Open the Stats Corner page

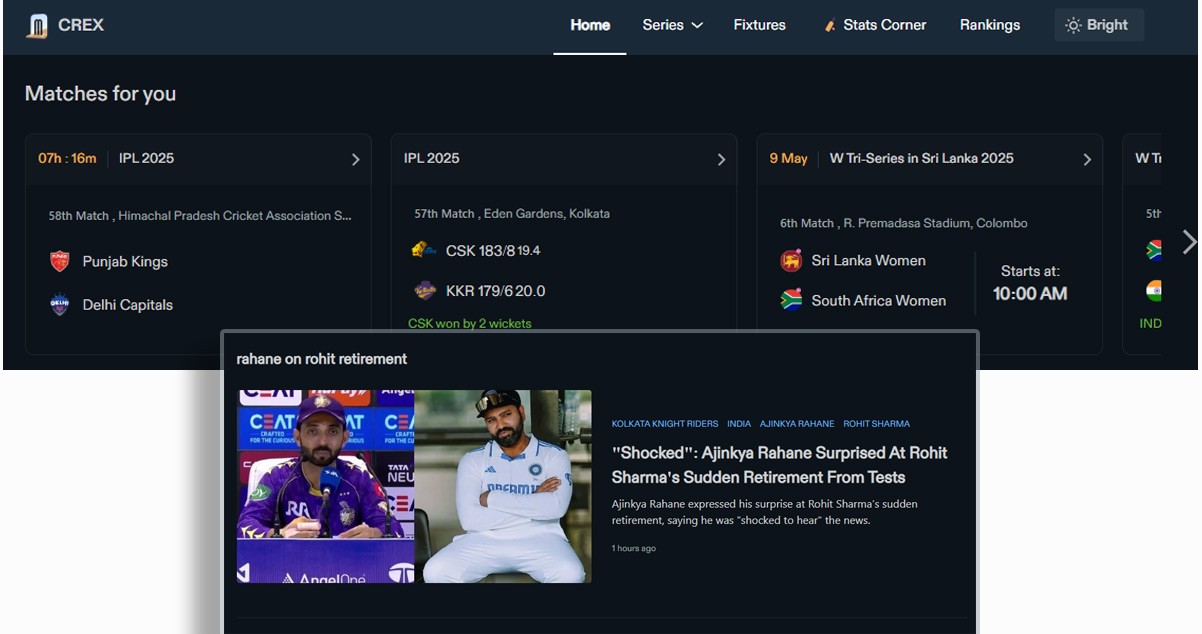(x=874, y=25)
